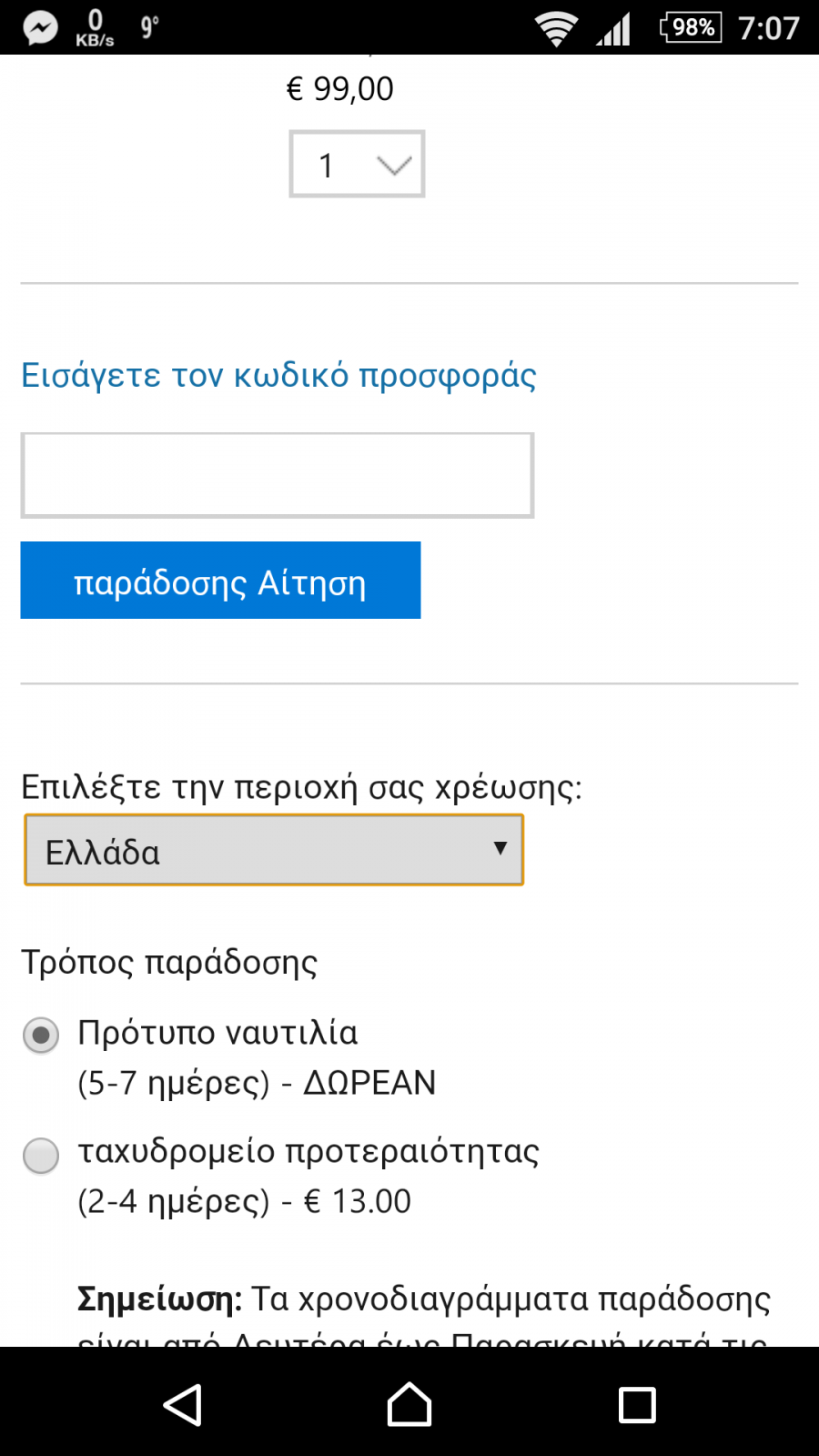Open recent apps with the square icon
Image resolution: width=819 pixels, height=1456 pixels.
coord(637,1405)
